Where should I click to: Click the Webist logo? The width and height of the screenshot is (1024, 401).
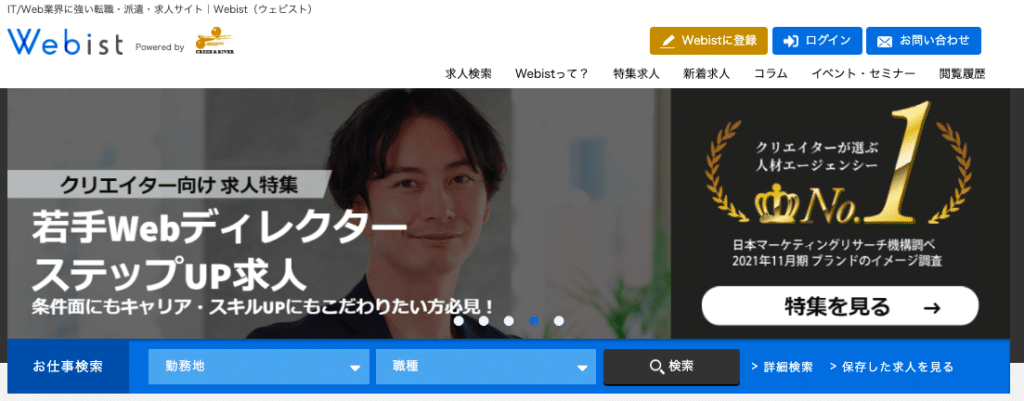click(x=65, y=42)
